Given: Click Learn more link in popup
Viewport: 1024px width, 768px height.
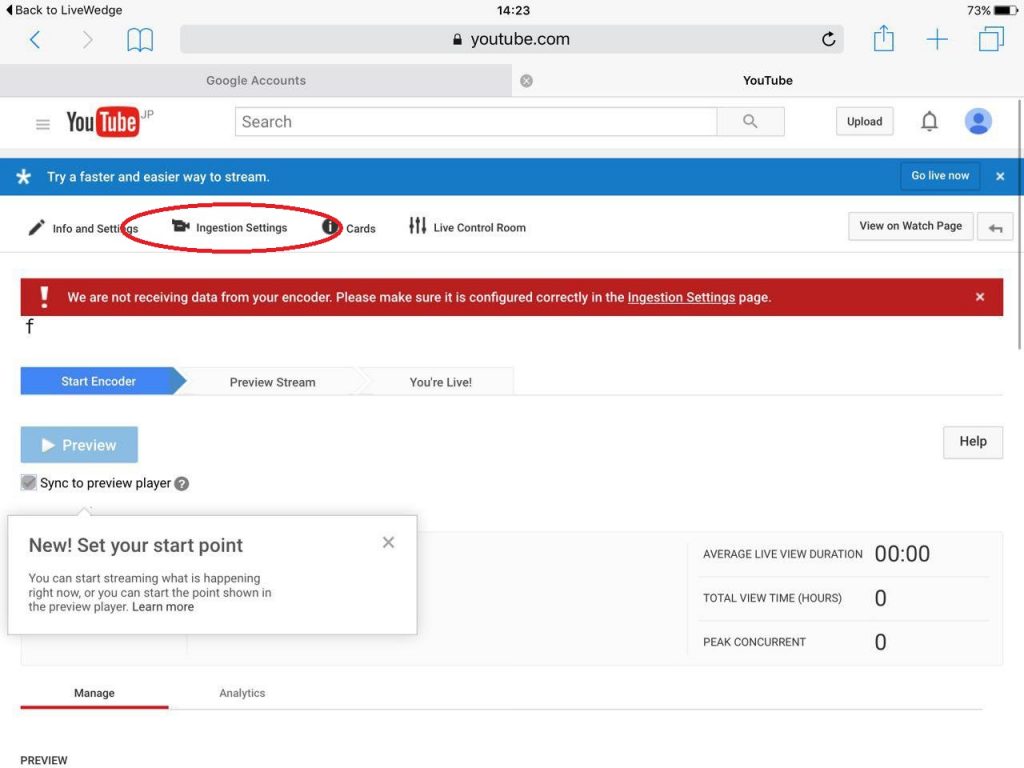Looking at the screenshot, I should [x=163, y=607].
